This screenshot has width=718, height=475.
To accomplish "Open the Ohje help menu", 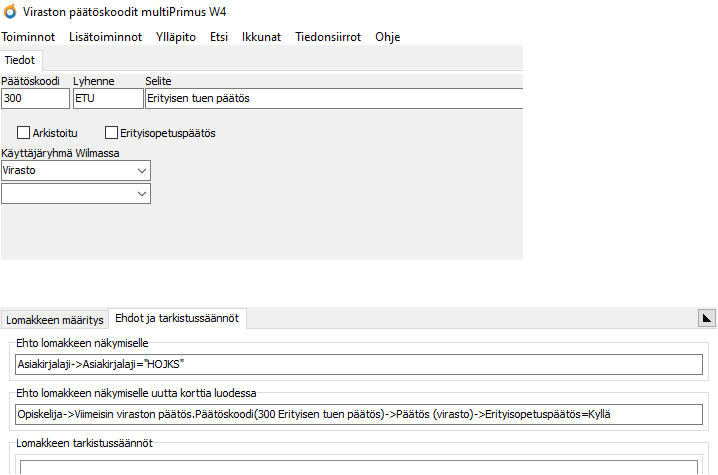I will 388,37.
